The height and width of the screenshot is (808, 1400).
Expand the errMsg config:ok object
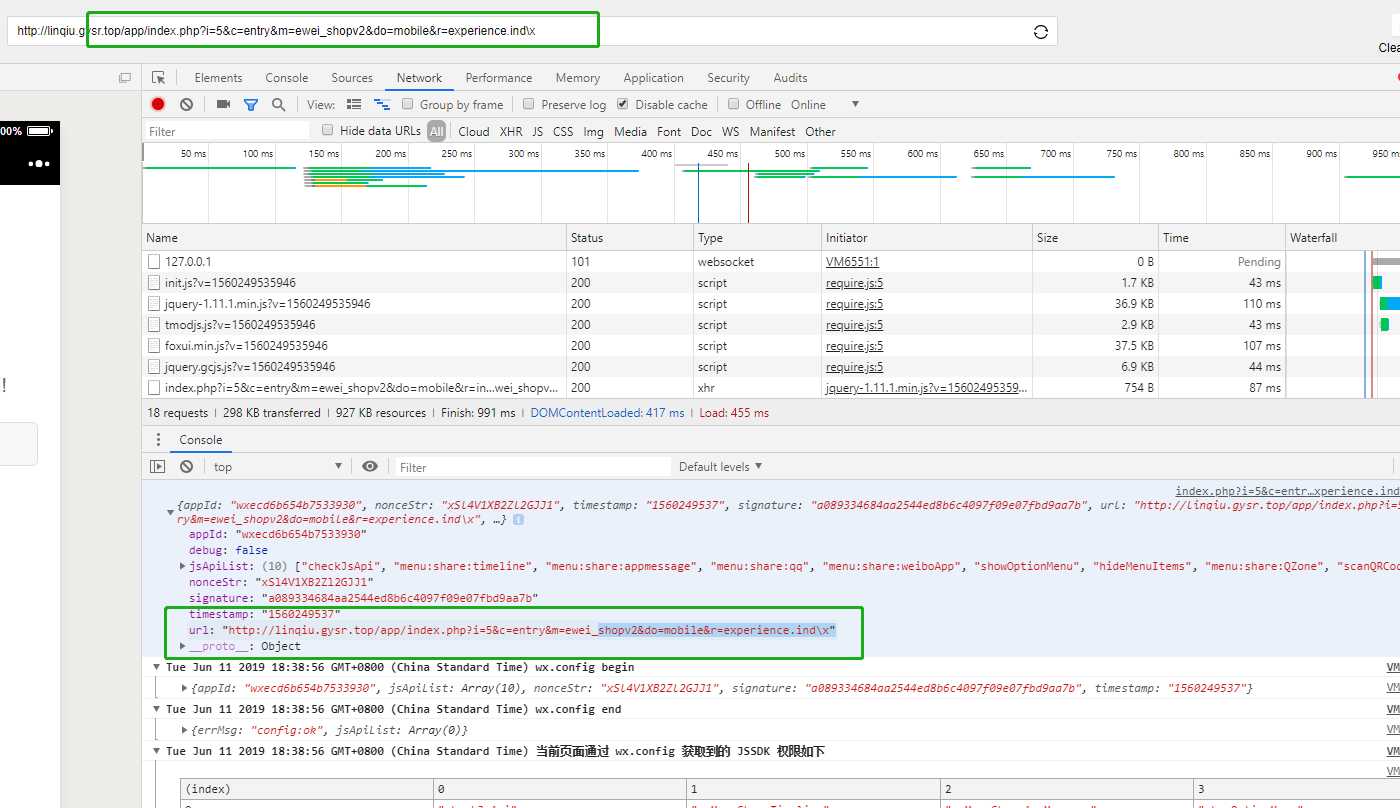point(184,730)
